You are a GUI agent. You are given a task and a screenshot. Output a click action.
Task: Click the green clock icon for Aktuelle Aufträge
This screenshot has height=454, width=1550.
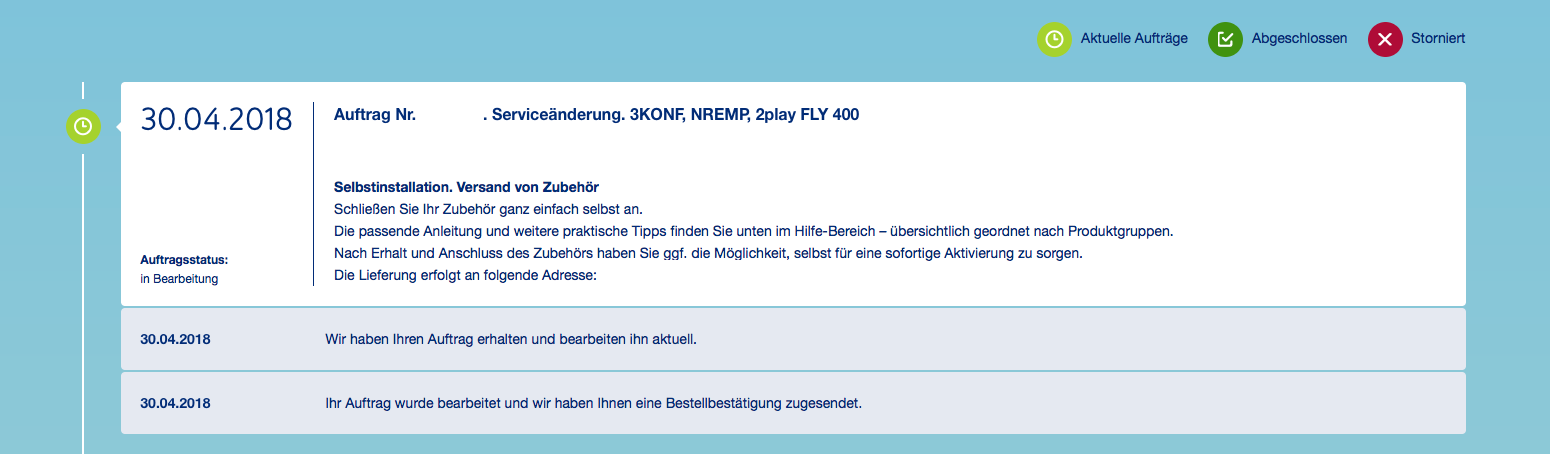1054,39
